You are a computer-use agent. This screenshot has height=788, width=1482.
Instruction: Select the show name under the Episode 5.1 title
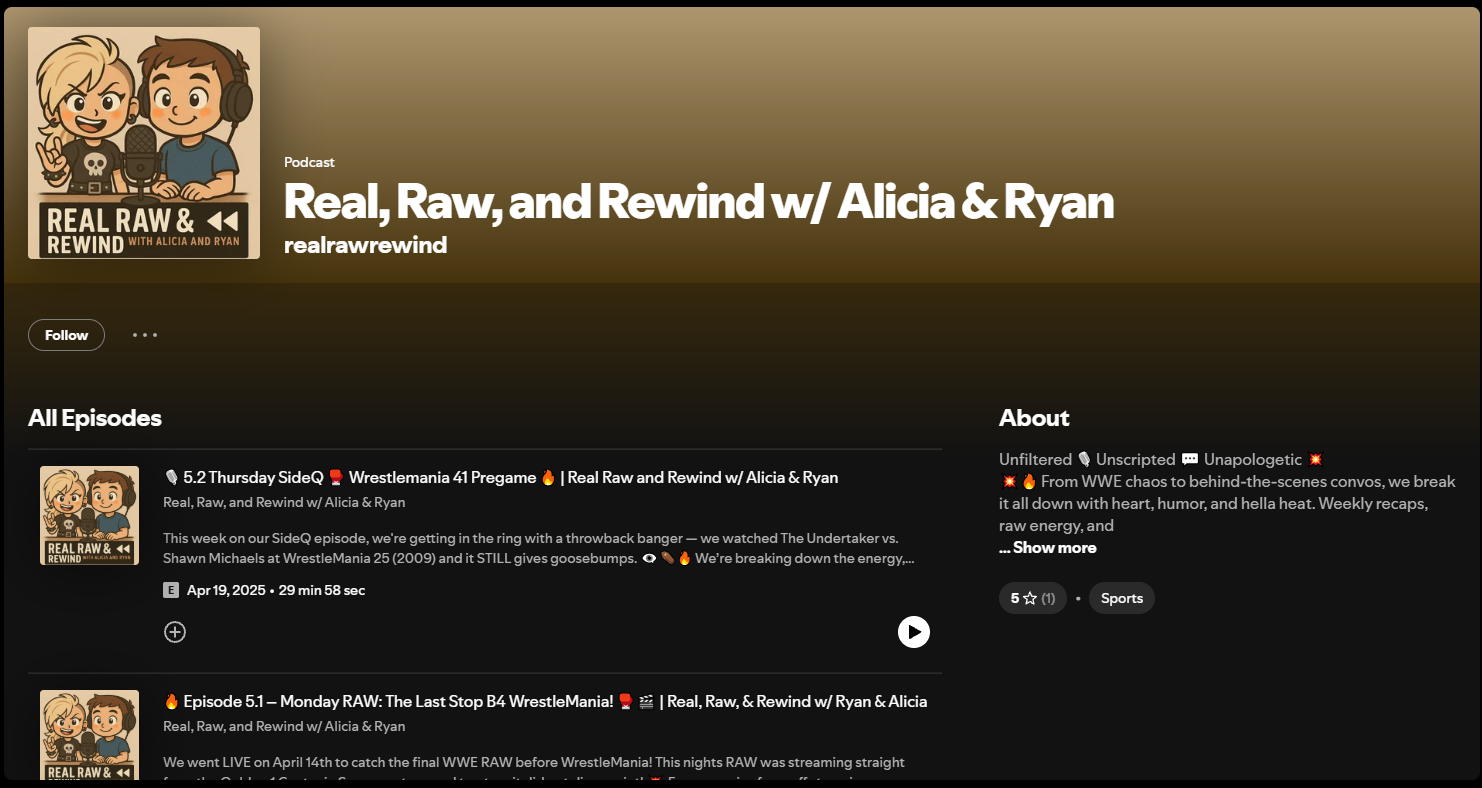[x=284, y=726]
